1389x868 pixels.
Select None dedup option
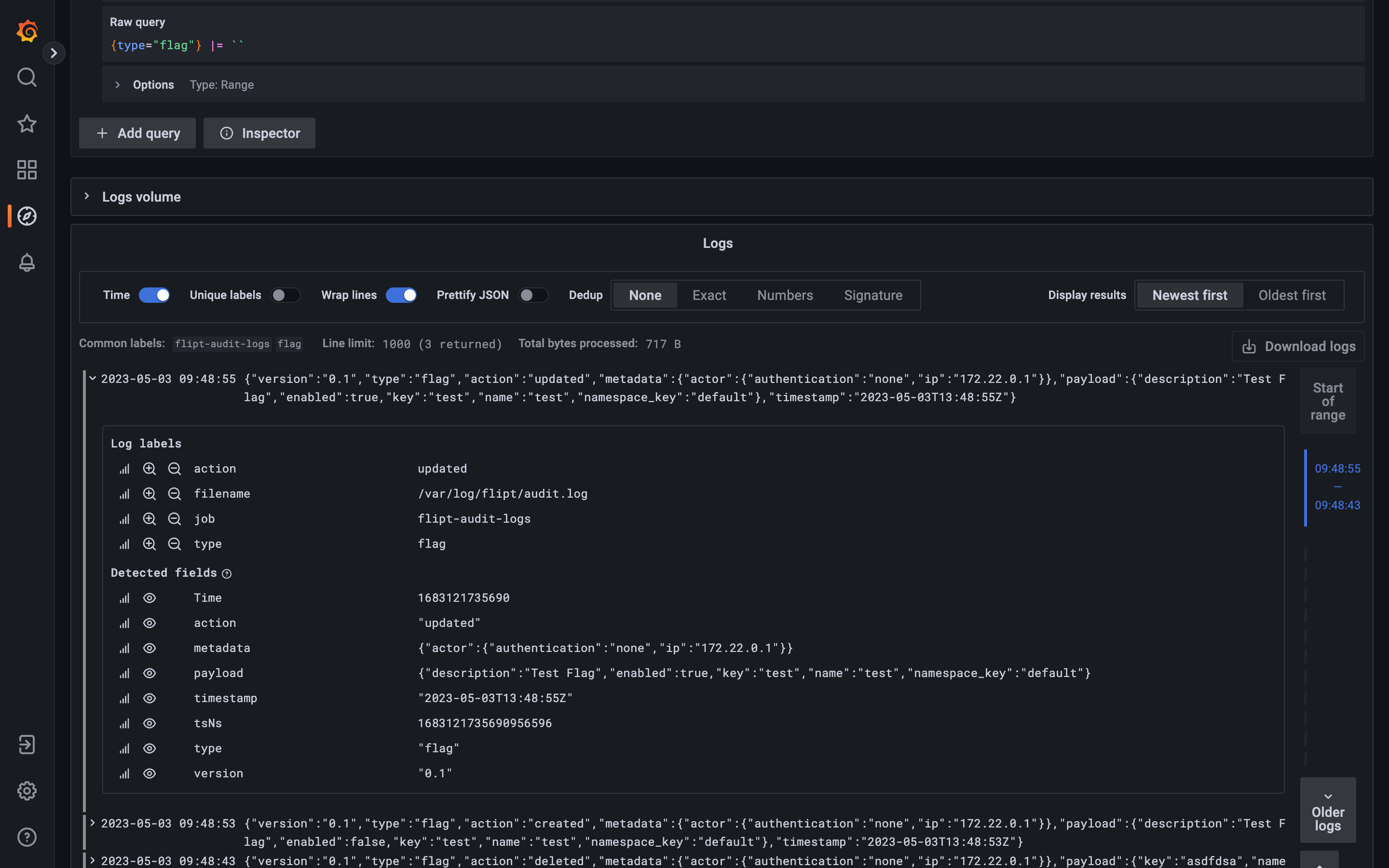pos(645,295)
